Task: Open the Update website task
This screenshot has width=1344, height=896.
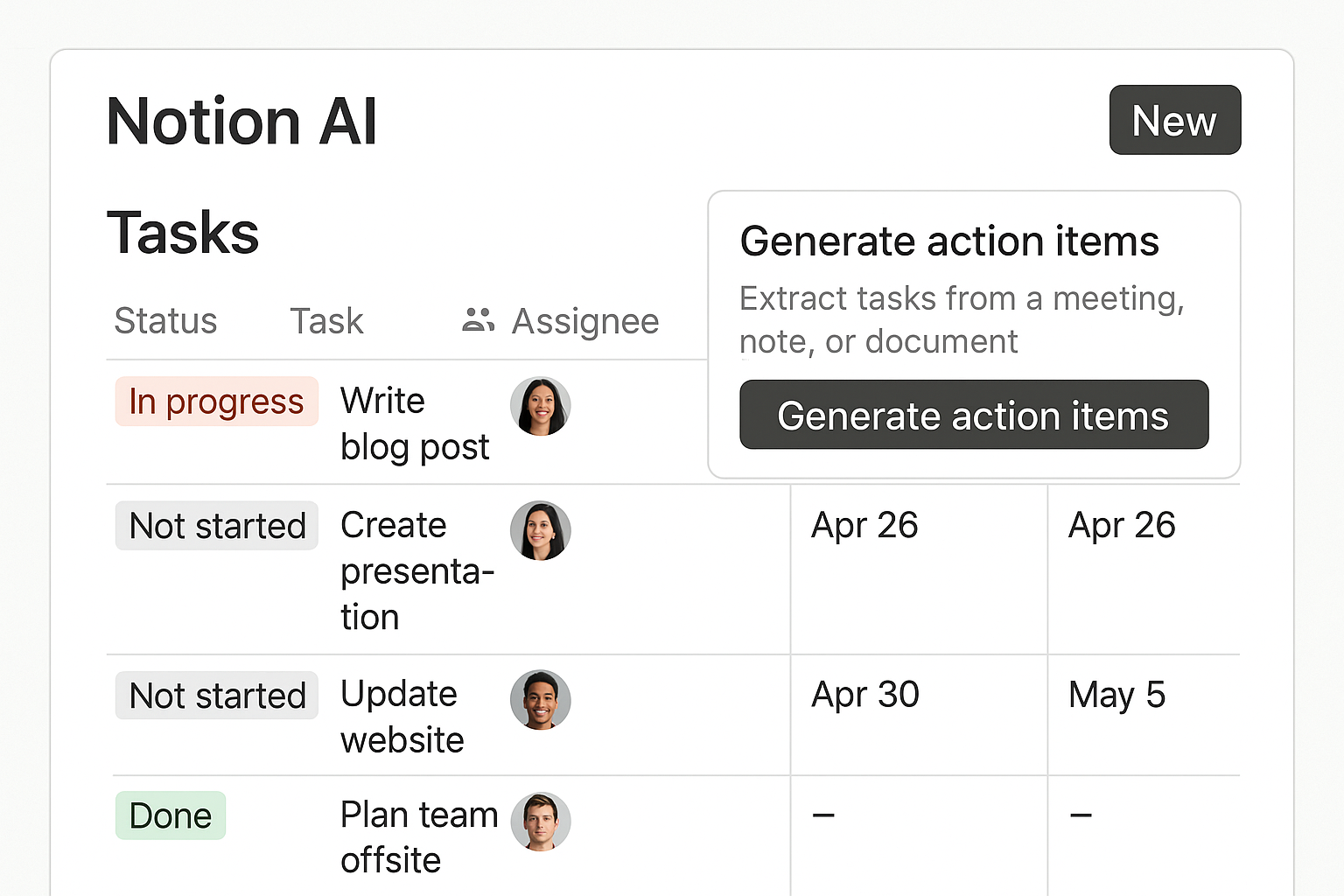Action: click(x=402, y=716)
